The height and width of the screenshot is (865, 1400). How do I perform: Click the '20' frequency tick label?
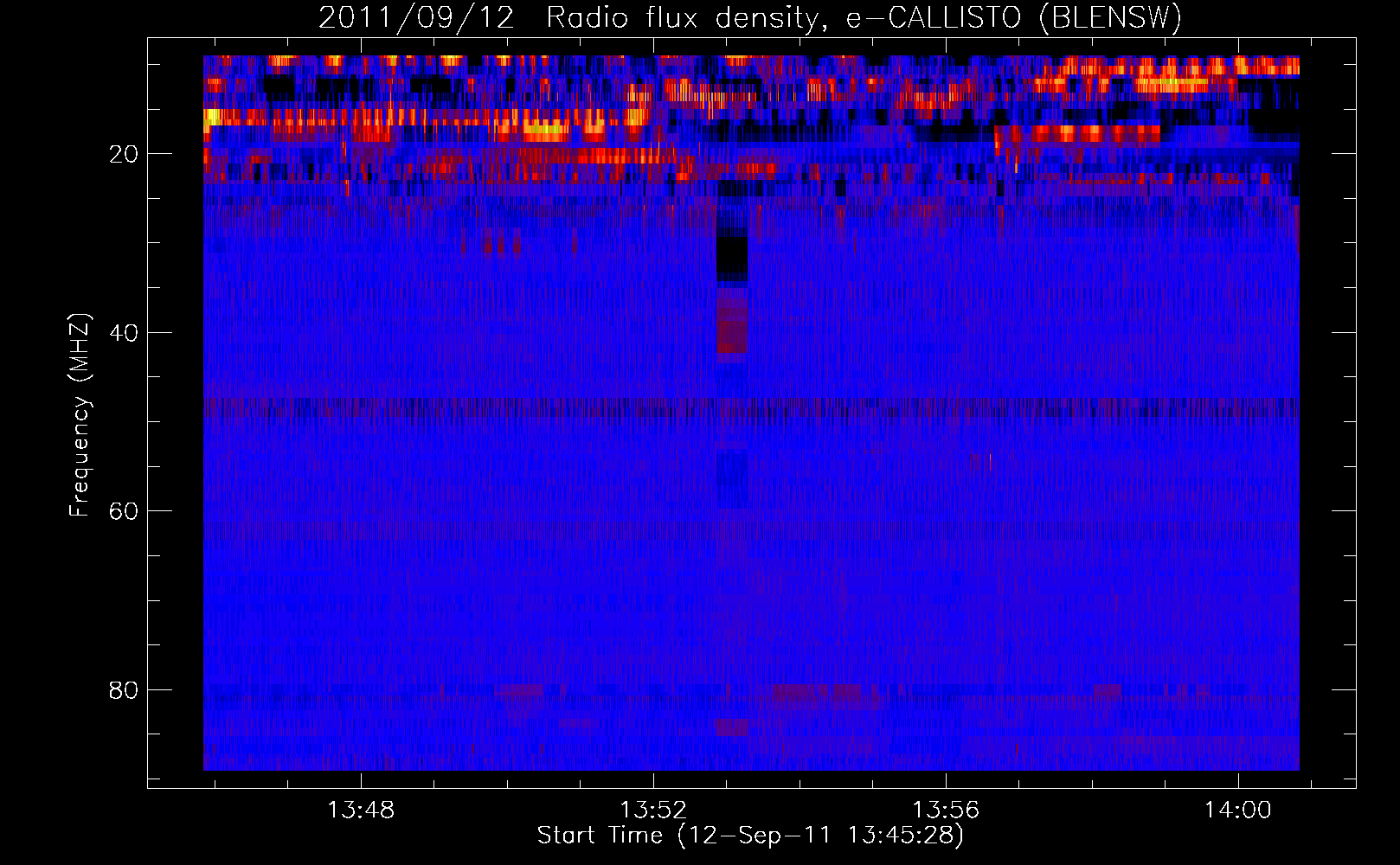(x=125, y=154)
